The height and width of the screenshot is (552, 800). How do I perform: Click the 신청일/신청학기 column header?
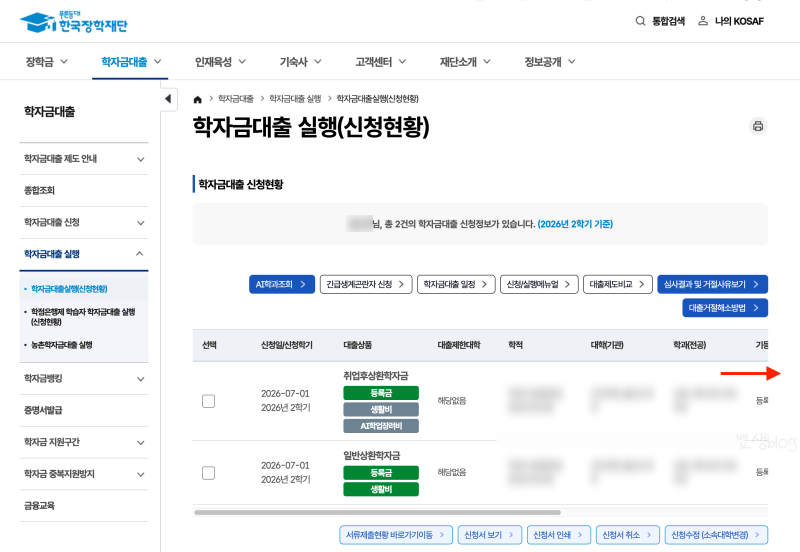click(x=287, y=345)
